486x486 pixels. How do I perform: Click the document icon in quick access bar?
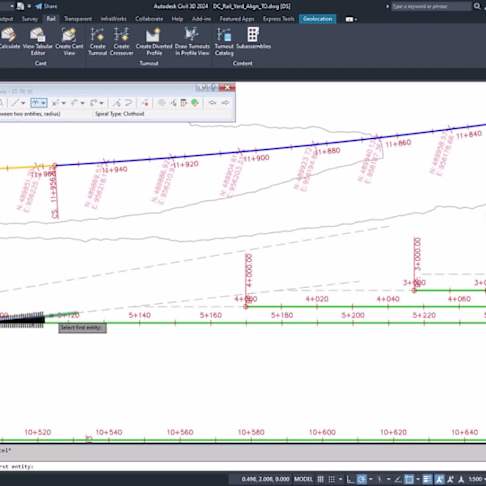21,6
